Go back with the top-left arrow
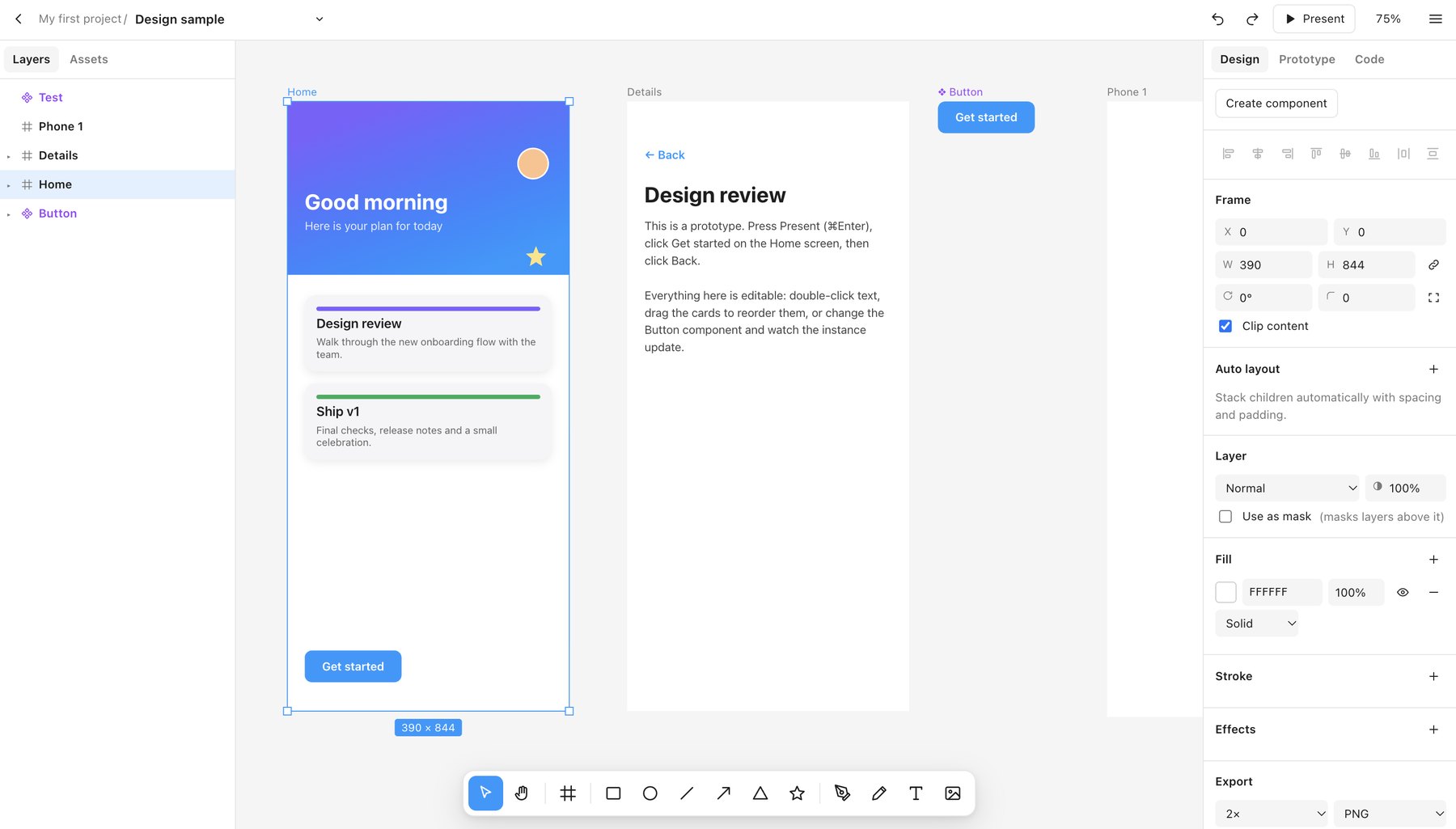The image size is (1456, 829). [x=19, y=19]
